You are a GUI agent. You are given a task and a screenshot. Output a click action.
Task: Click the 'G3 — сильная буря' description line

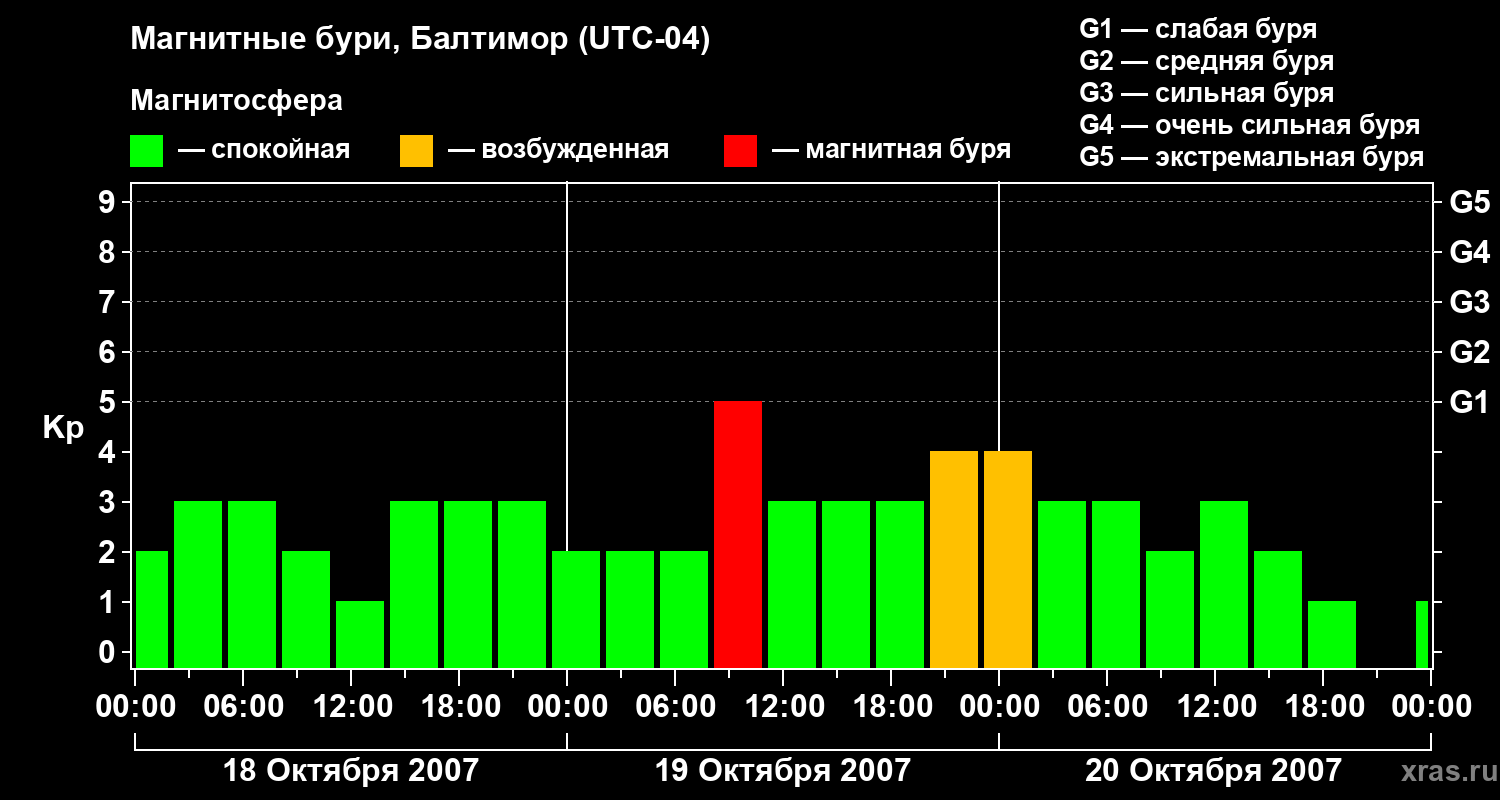1206,93
